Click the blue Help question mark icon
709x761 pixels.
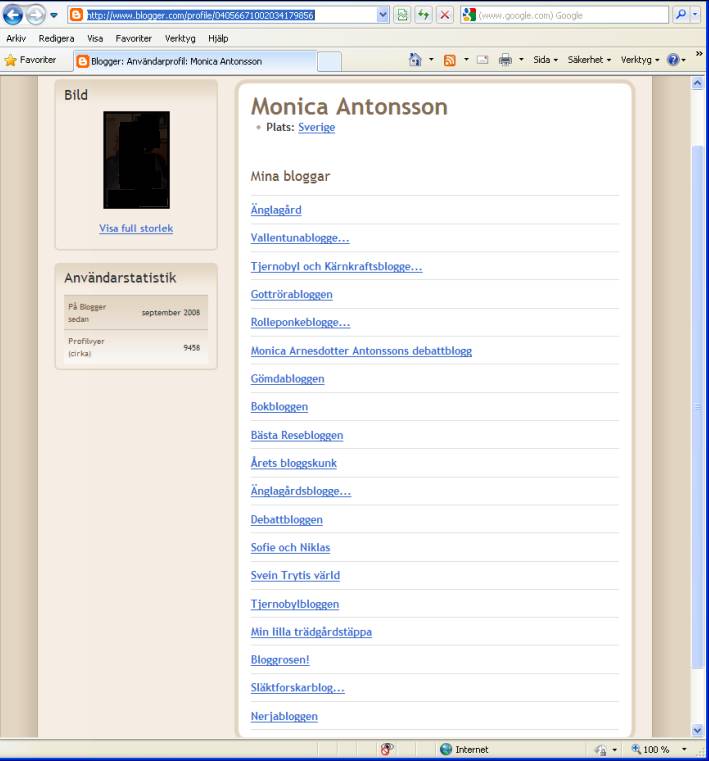tap(673, 60)
